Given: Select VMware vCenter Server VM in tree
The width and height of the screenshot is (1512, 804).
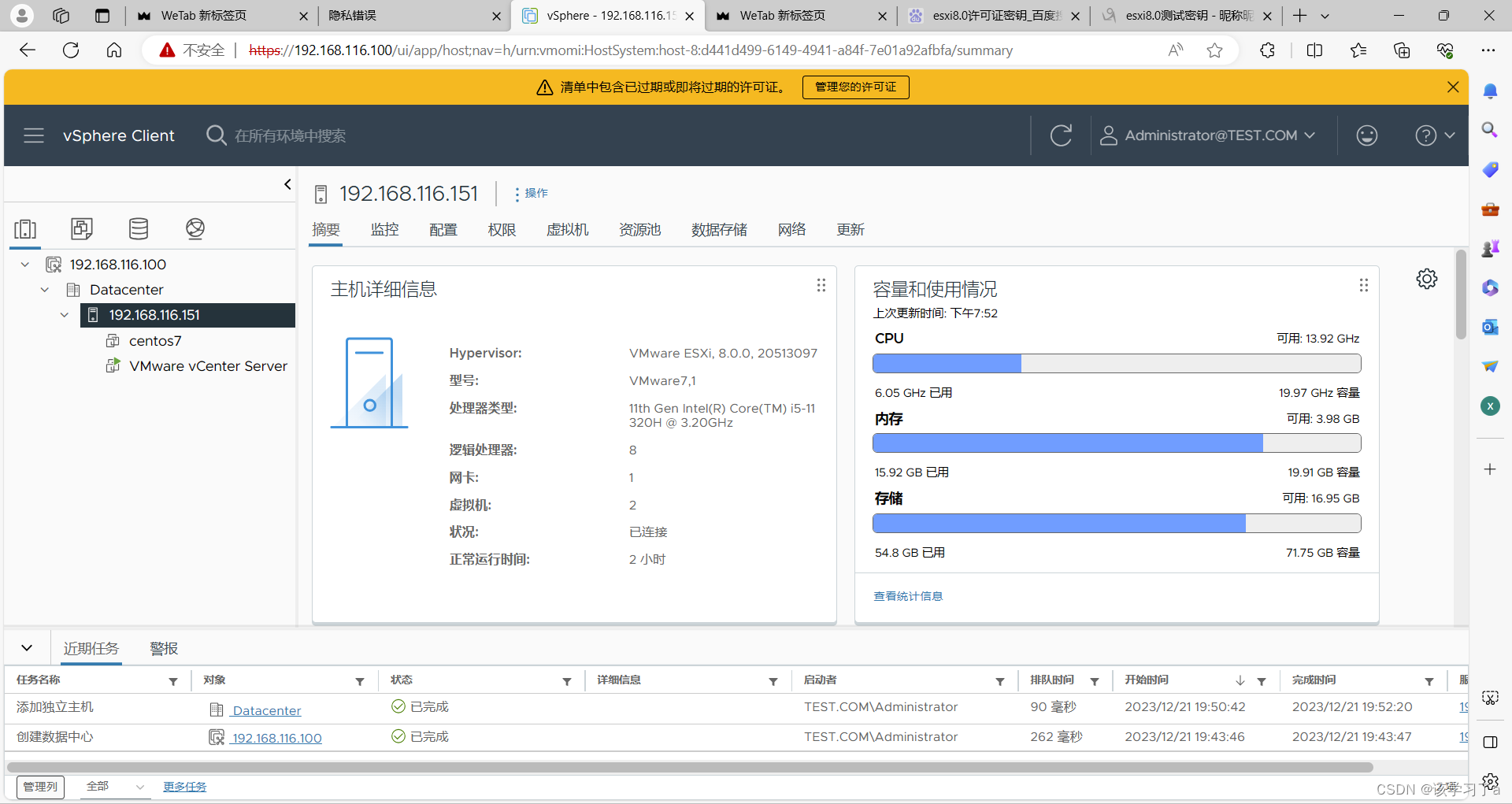Looking at the screenshot, I should coord(208,366).
